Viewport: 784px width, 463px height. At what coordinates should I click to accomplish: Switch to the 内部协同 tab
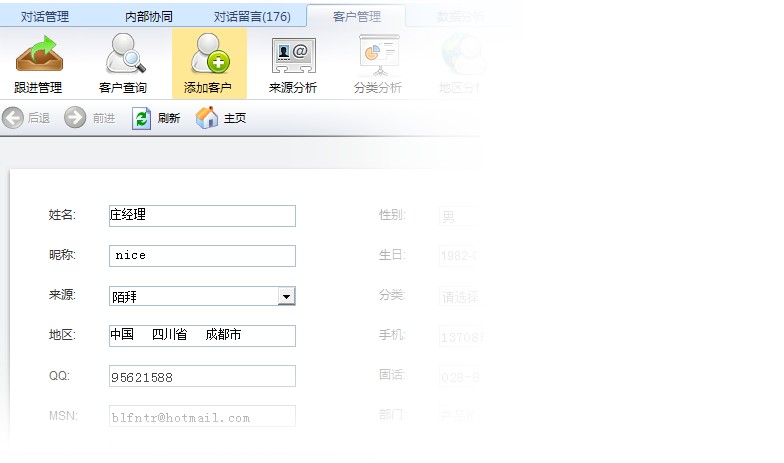click(148, 16)
